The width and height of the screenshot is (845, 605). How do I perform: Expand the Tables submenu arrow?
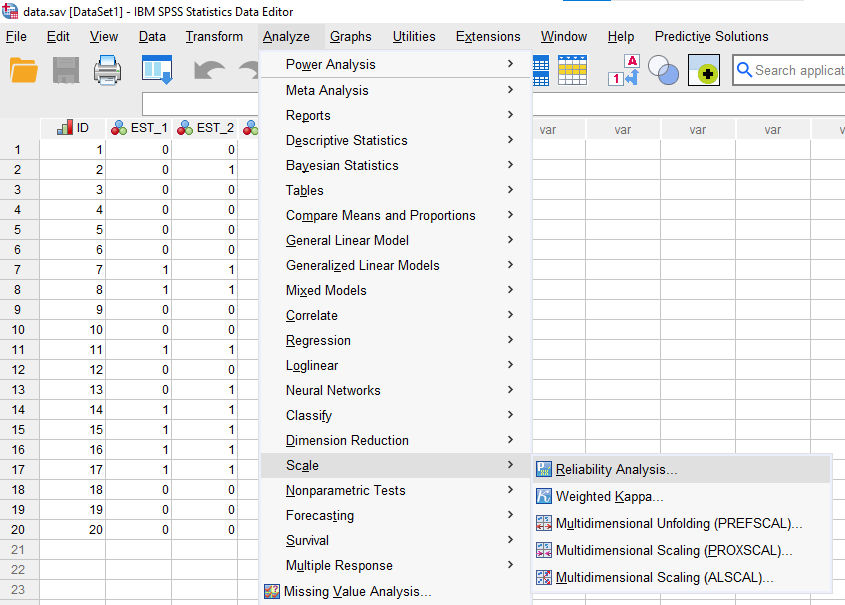[x=510, y=190]
